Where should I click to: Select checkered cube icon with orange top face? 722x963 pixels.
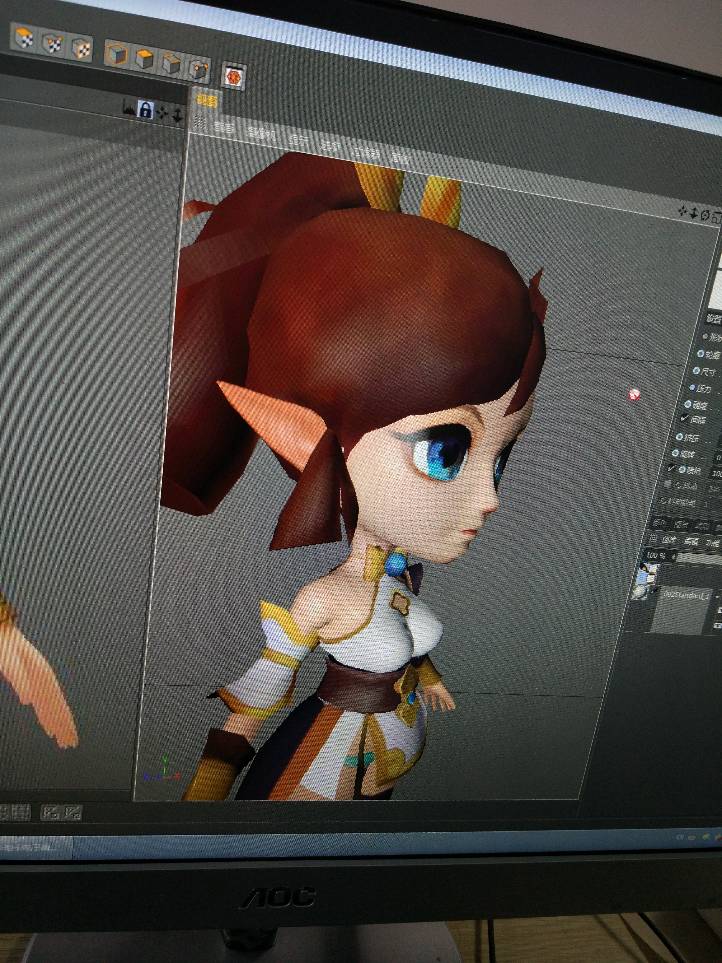click(x=24, y=38)
